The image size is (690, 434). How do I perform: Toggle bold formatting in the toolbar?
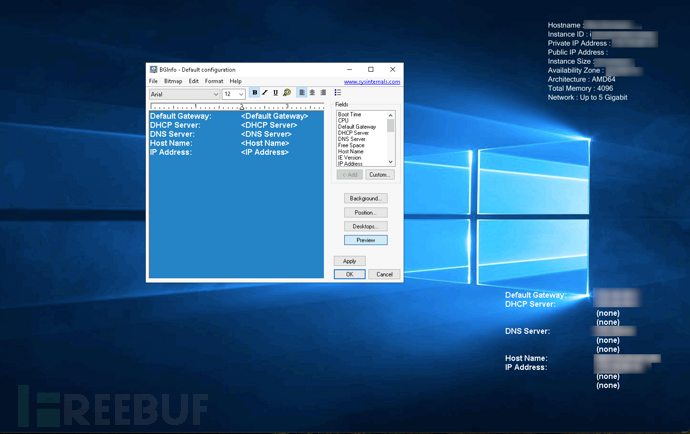tap(255, 93)
